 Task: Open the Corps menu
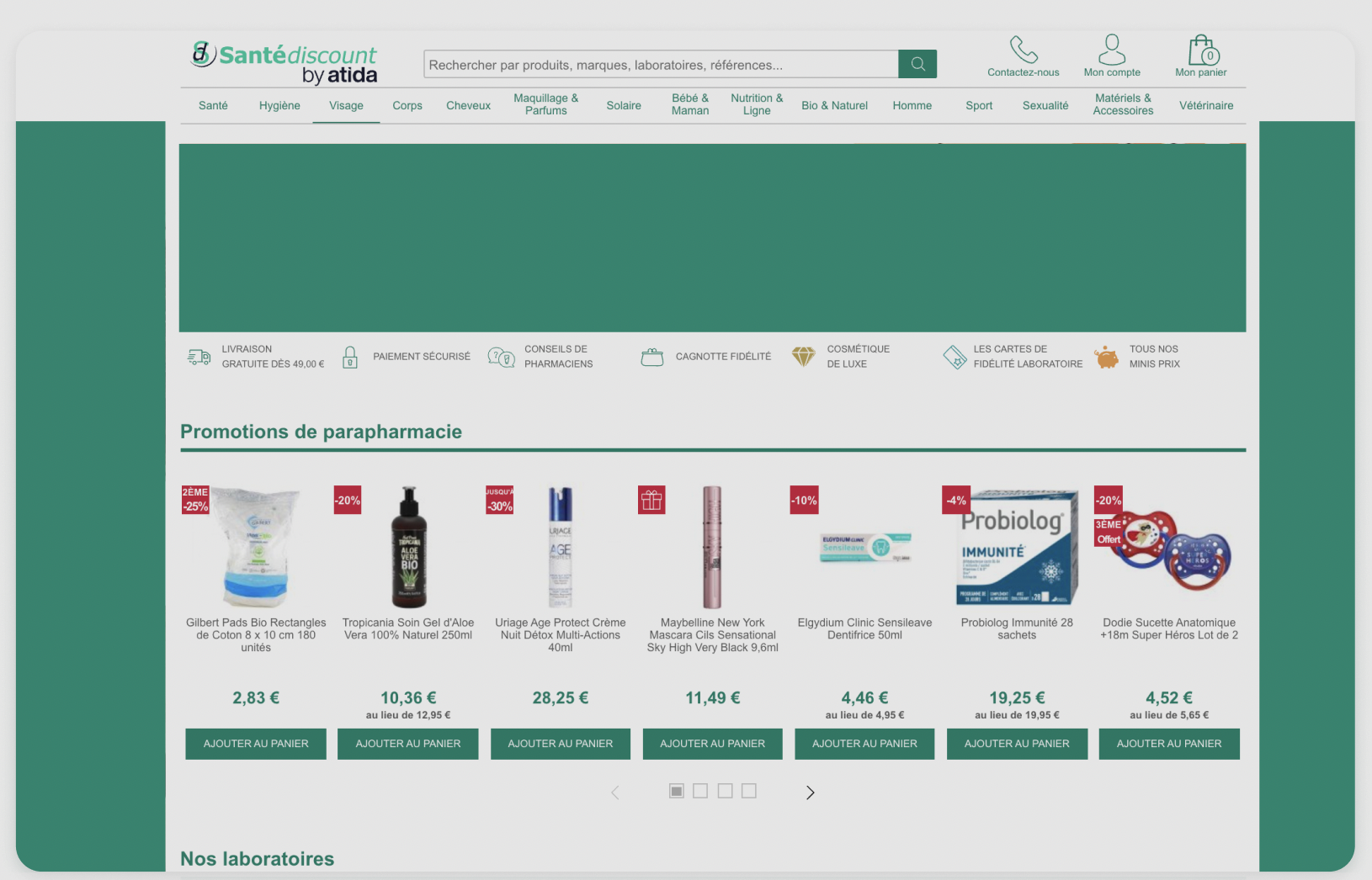click(407, 105)
